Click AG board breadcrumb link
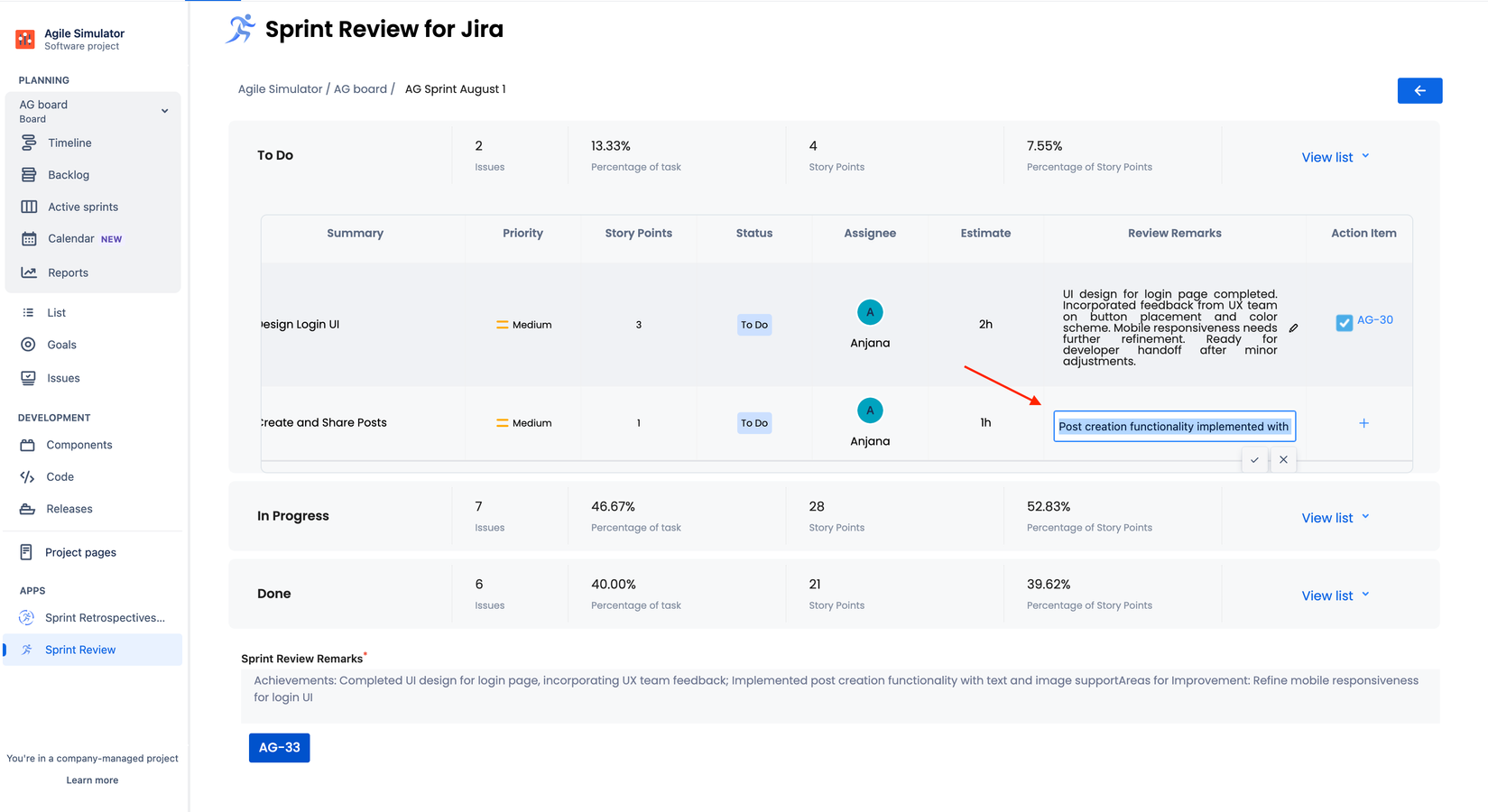This screenshot has height=812, width=1488. point(360,89)
